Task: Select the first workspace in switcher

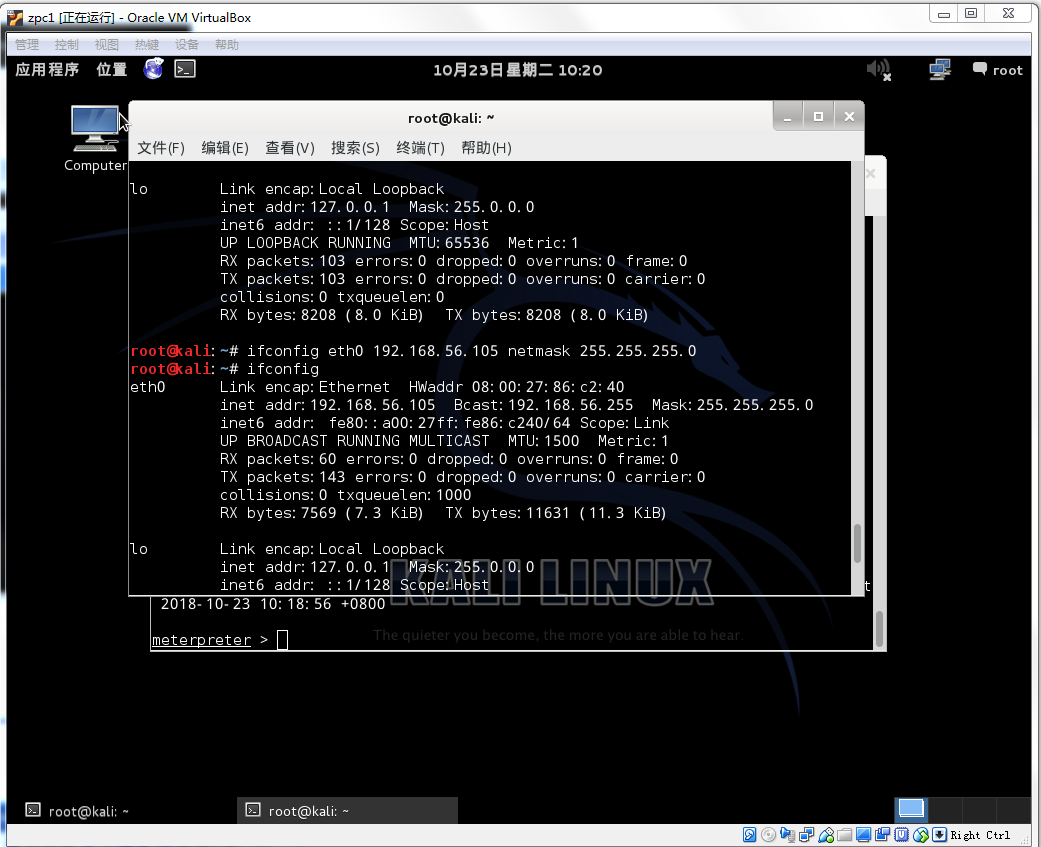Action: [x=911, y=810]
